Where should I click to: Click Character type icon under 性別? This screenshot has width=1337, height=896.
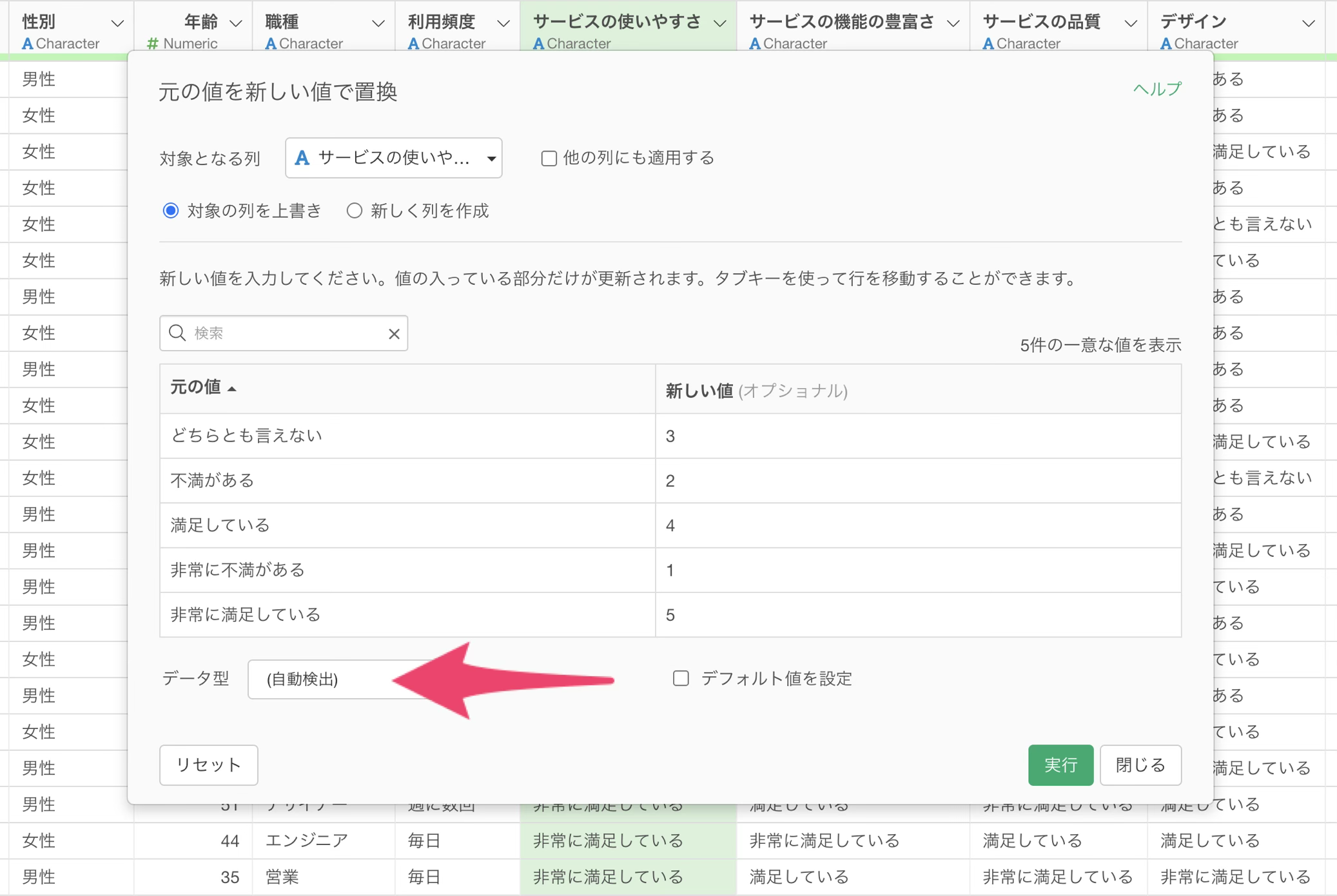[x=27, y=44]
